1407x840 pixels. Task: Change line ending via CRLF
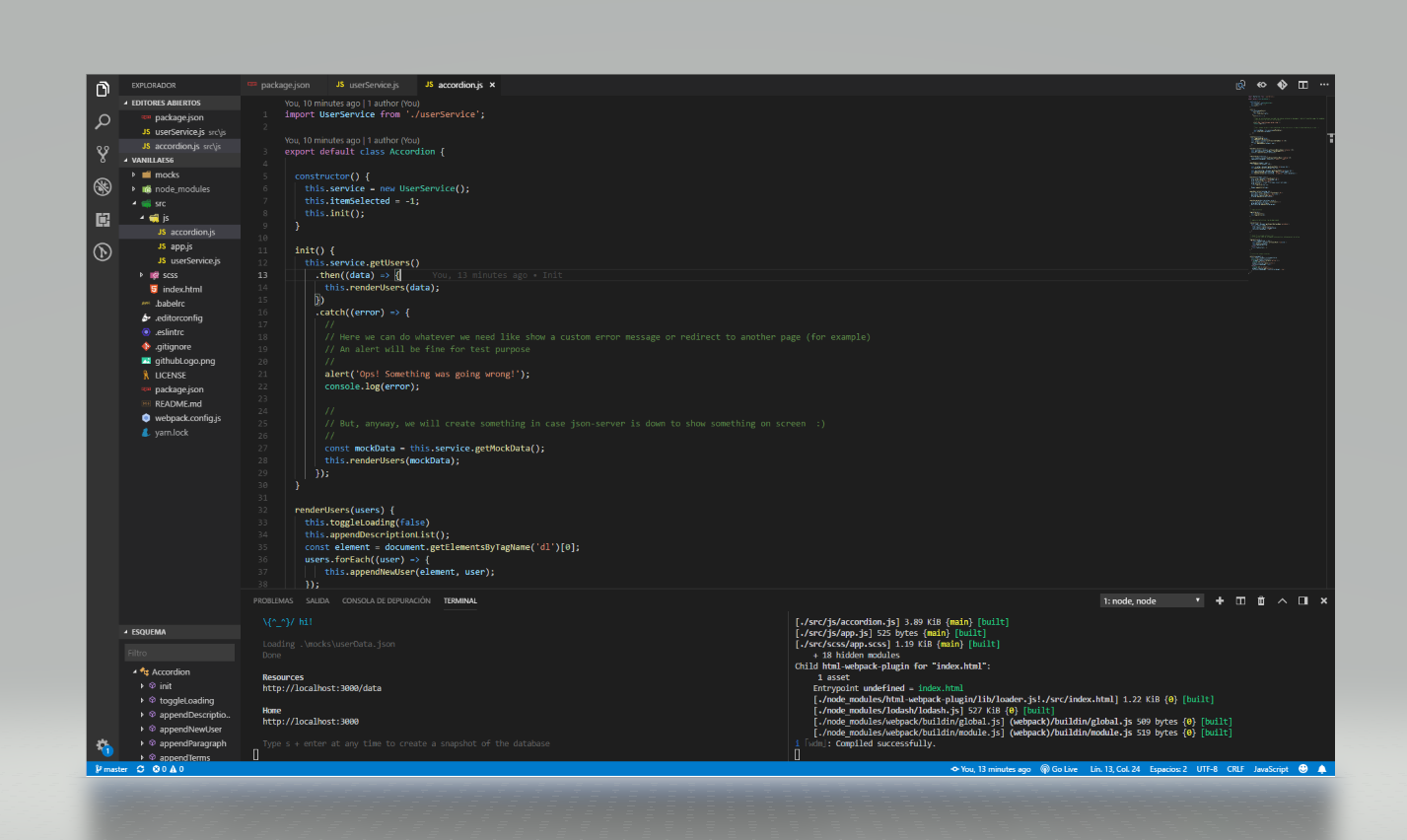point(1235,769)
